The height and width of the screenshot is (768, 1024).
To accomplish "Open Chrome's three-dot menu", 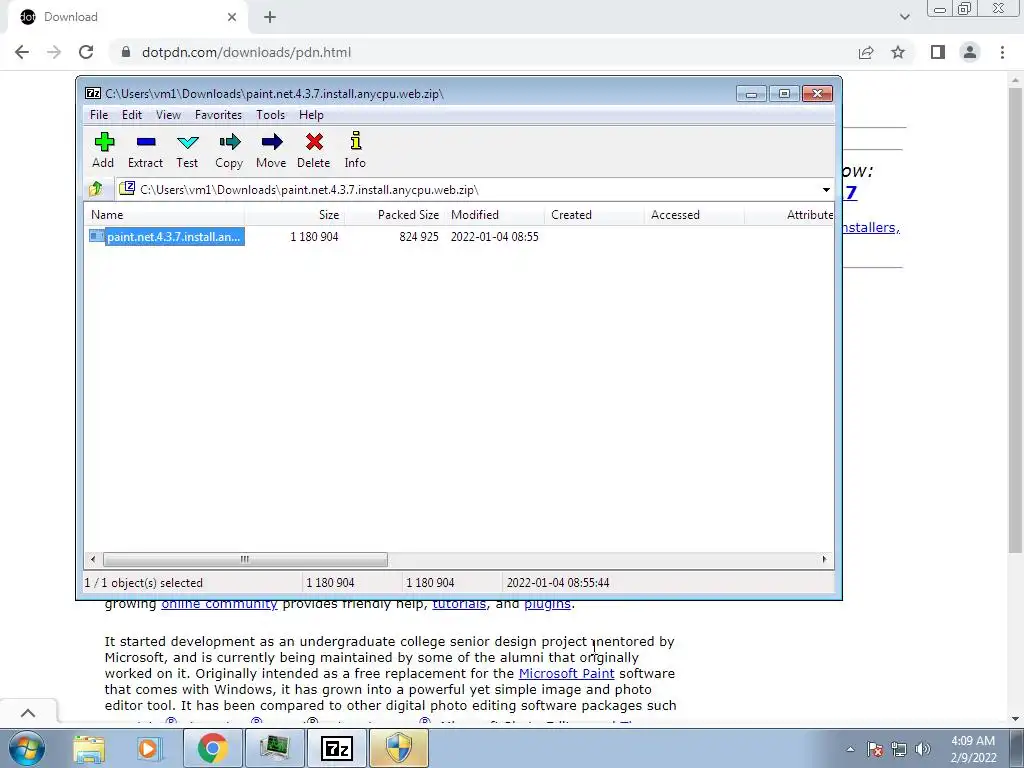I will pyautogui.click(x=1002, y=52).
